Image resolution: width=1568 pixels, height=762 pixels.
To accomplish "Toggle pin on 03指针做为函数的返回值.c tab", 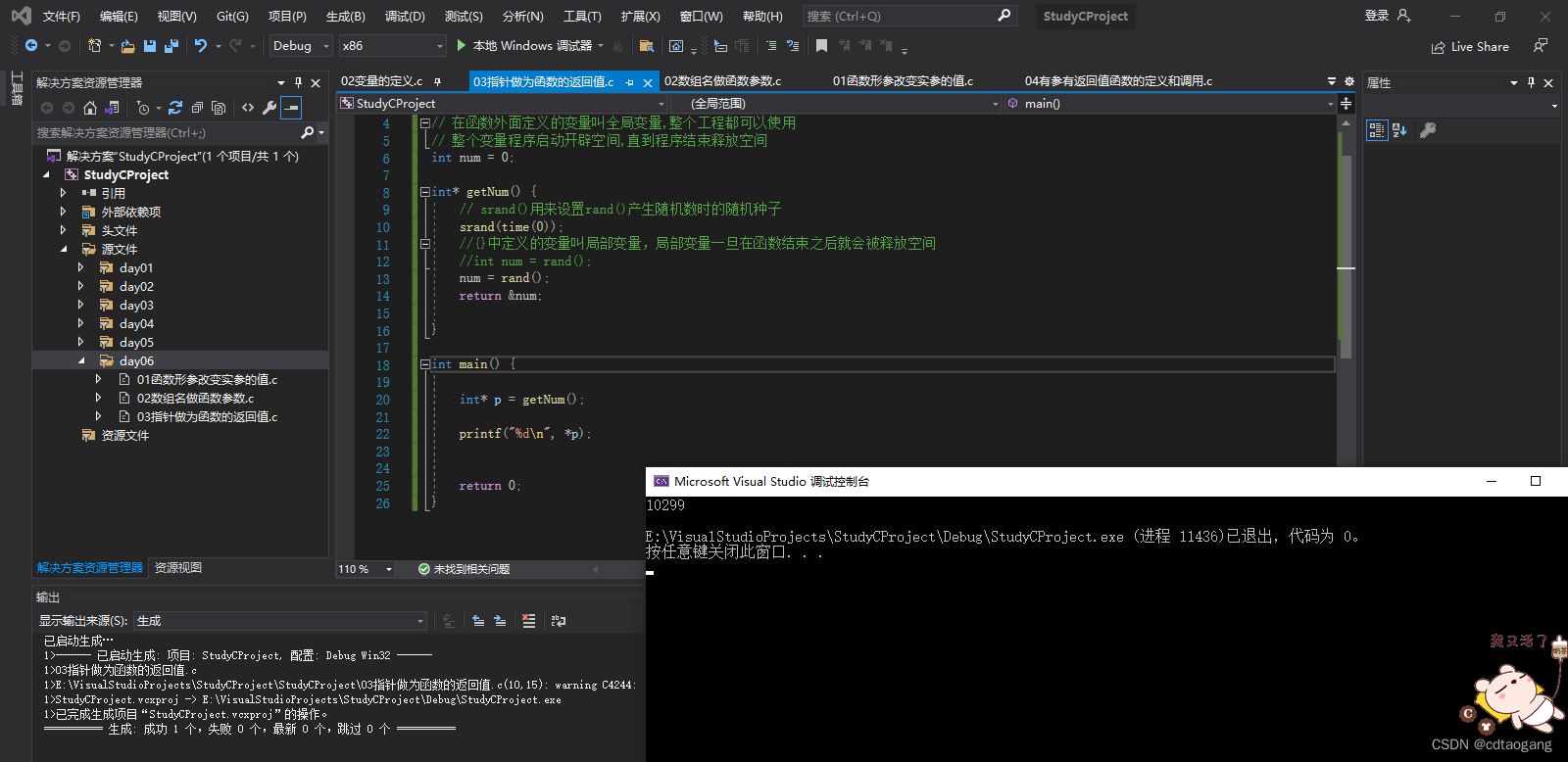I will [x=629, y=82].
